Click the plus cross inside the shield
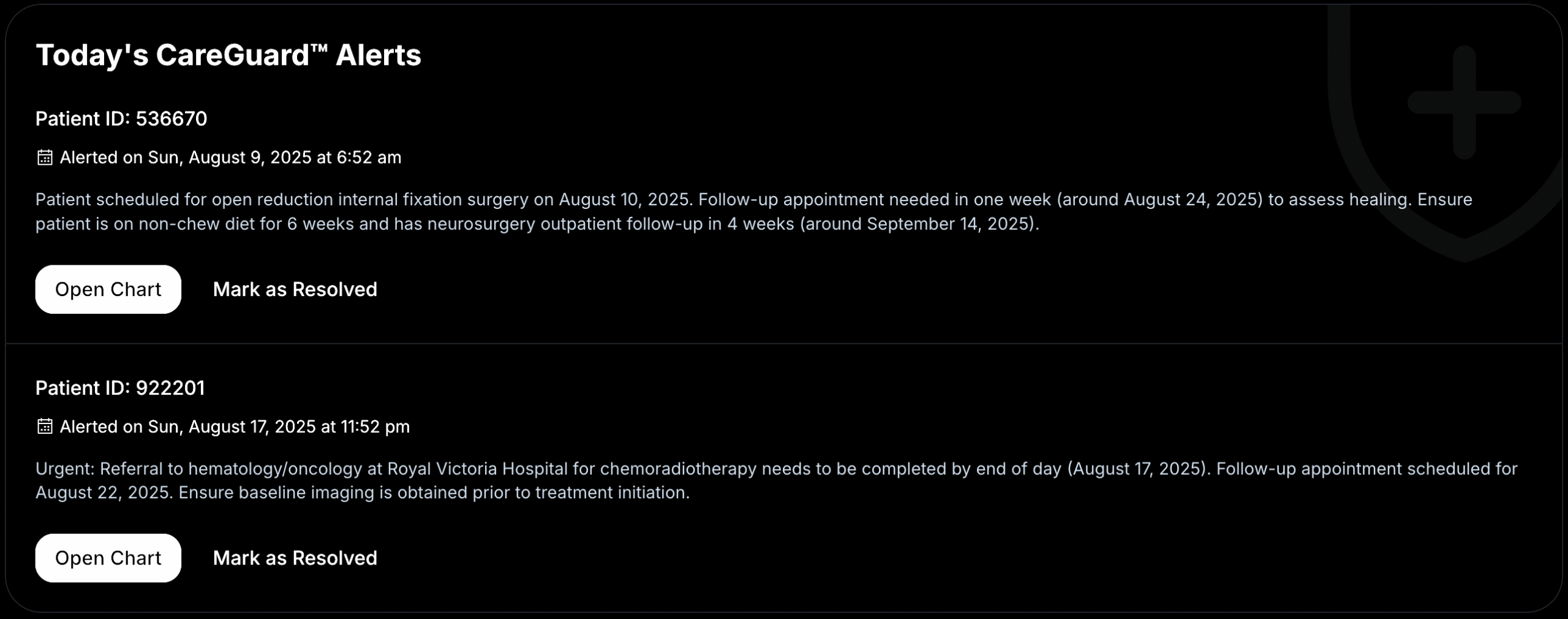This screenshot has width=1568, height=619. (1464, 102)
